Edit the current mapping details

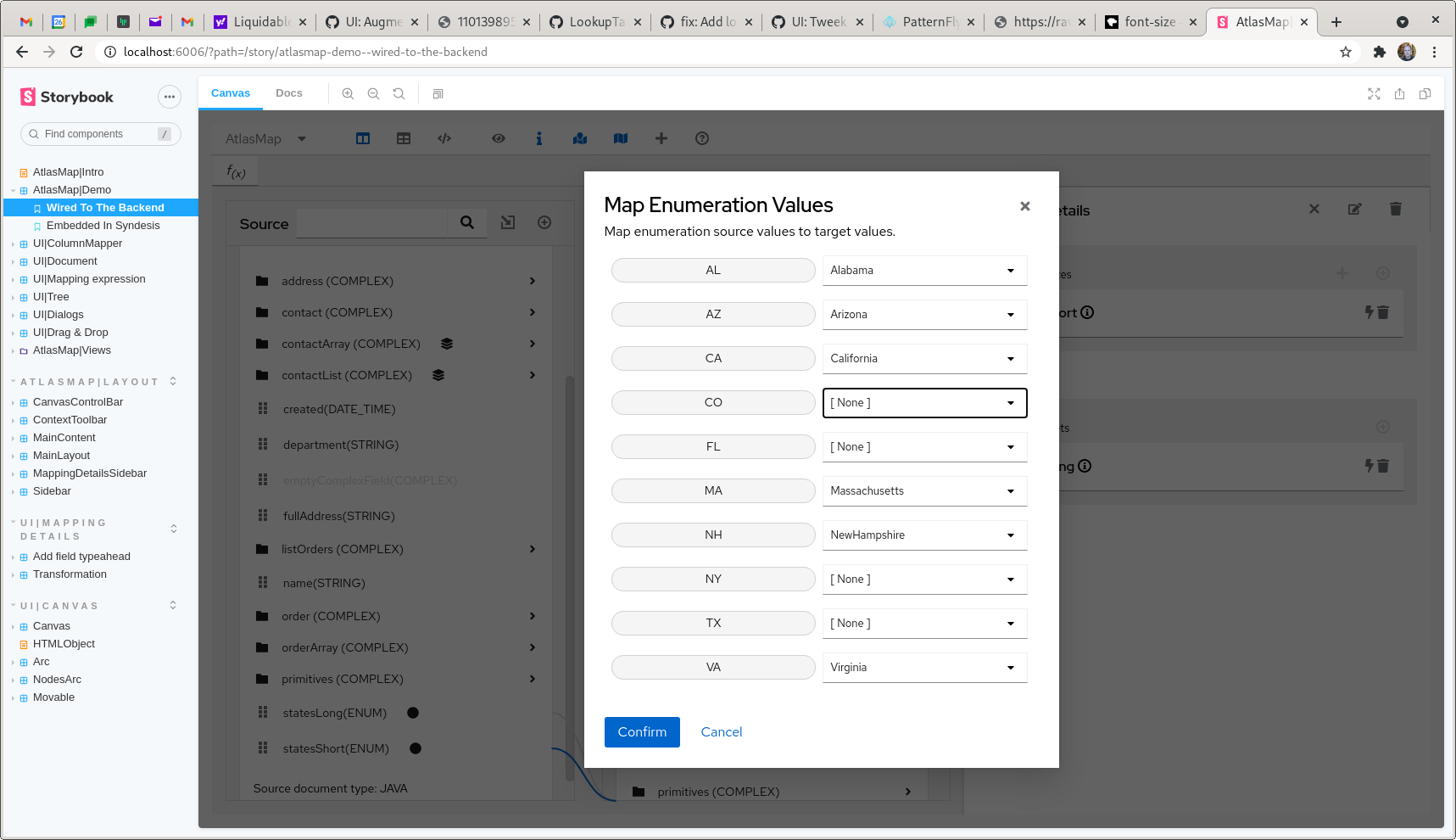point(1354,209)
